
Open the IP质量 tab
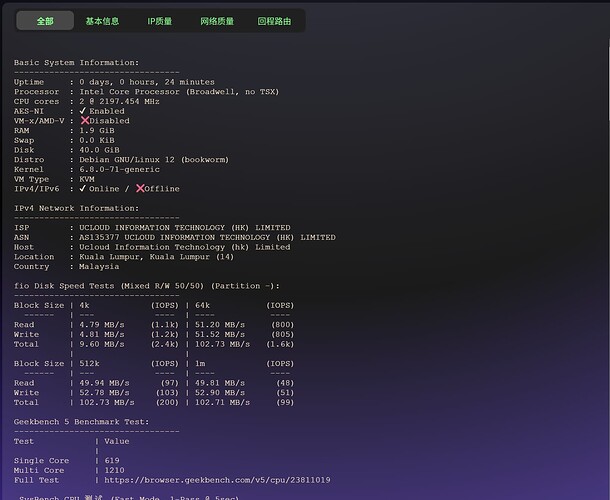tap(159, 20)
